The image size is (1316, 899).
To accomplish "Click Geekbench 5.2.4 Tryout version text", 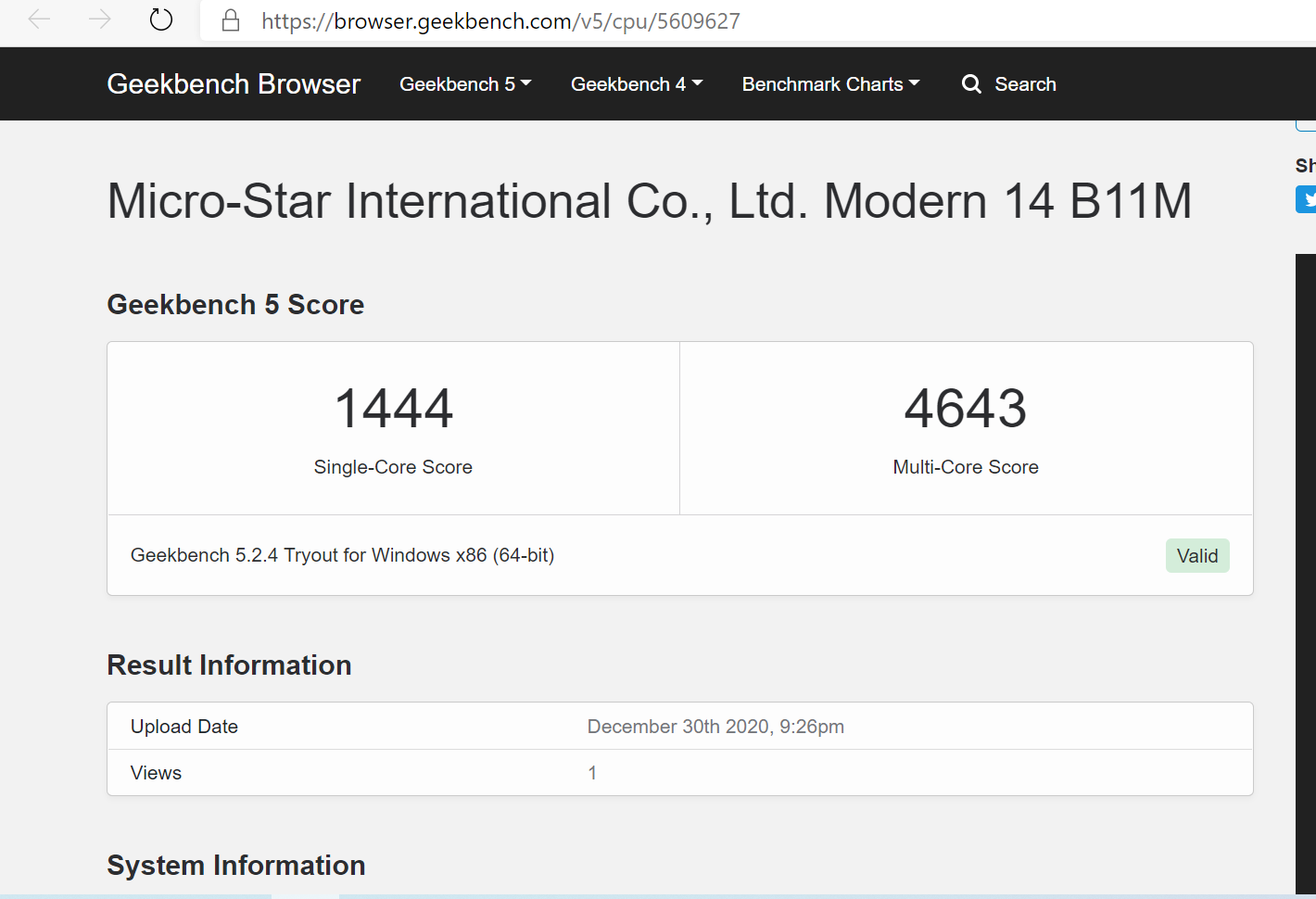I will pyautogui.click(x=342, y=555).
